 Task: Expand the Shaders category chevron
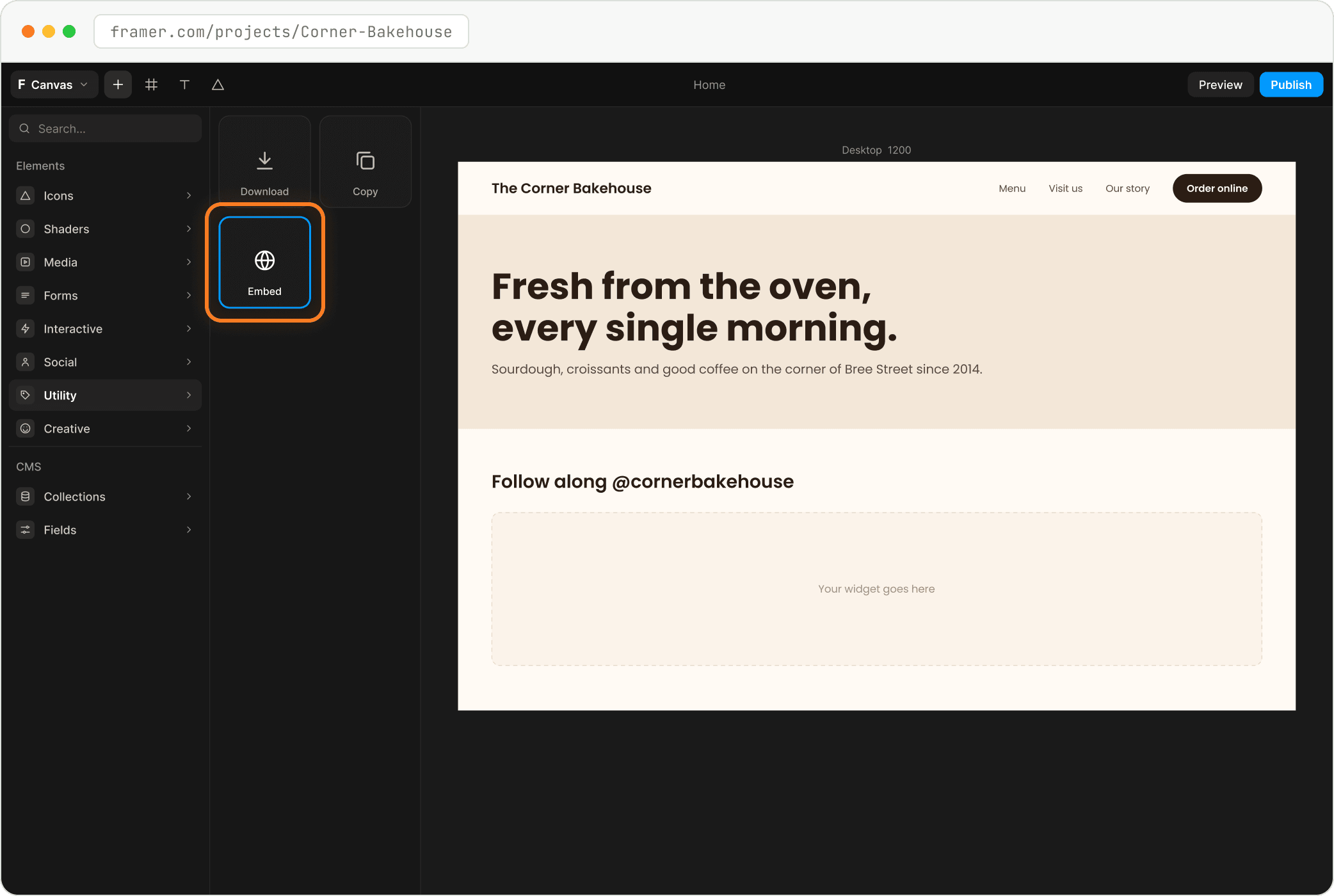coord(189,229)
